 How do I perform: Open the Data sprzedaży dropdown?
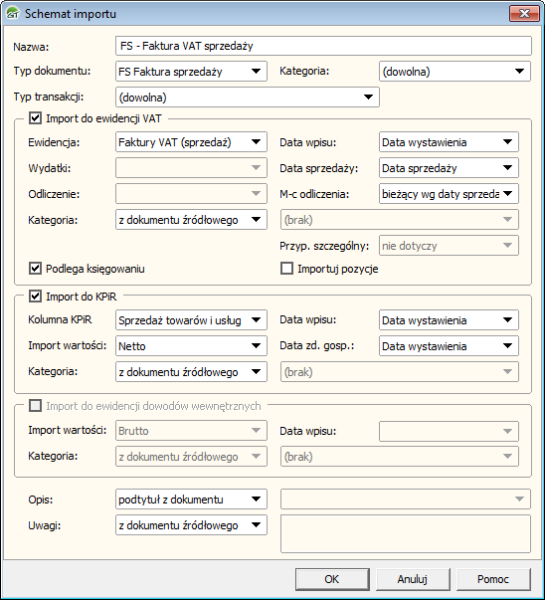click(x=449, y=168)
